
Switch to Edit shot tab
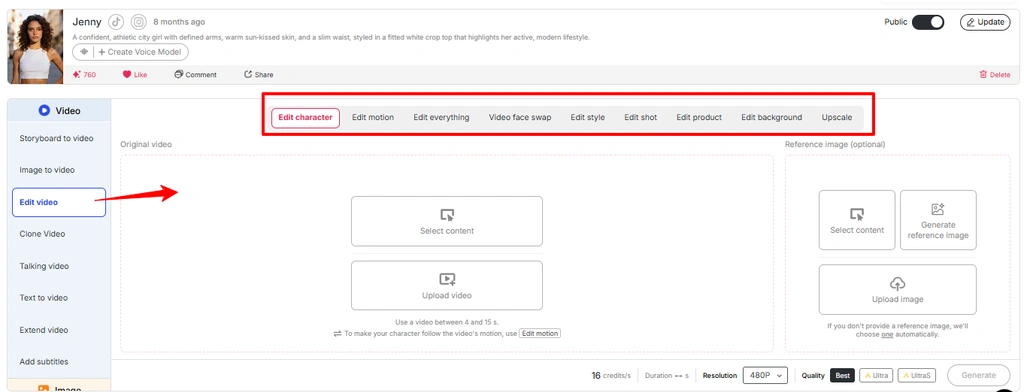point(641,118)
